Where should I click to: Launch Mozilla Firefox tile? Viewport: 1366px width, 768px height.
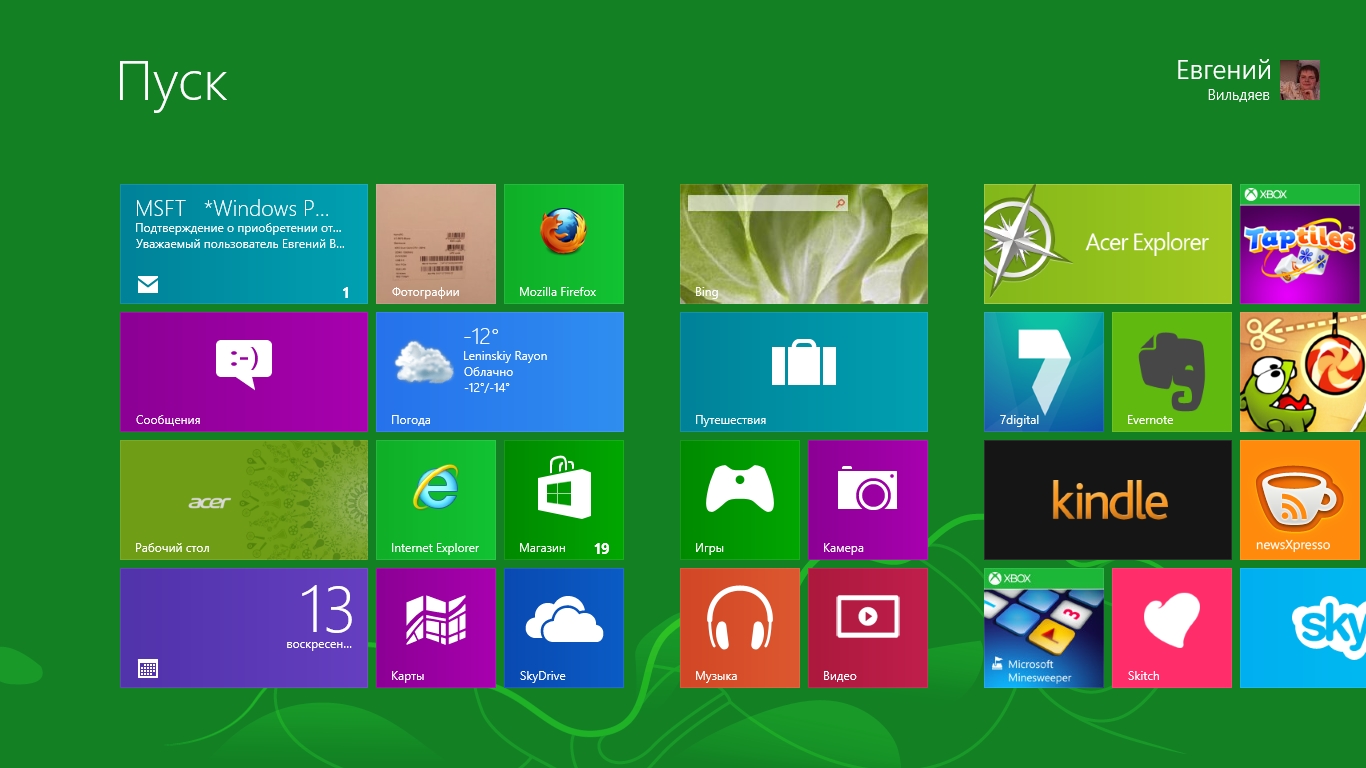click(x=564, y=244)
